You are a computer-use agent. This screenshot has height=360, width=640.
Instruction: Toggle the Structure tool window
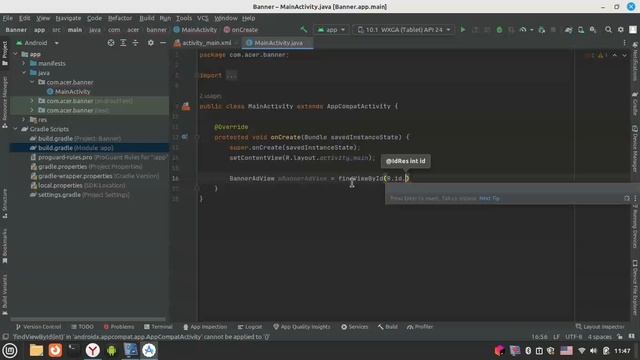click(4, 203)
